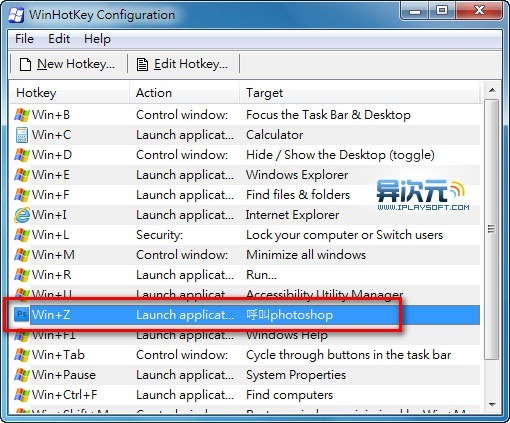
Task: Sort list by Hotkey column header
Action: (x=70, y=93)
